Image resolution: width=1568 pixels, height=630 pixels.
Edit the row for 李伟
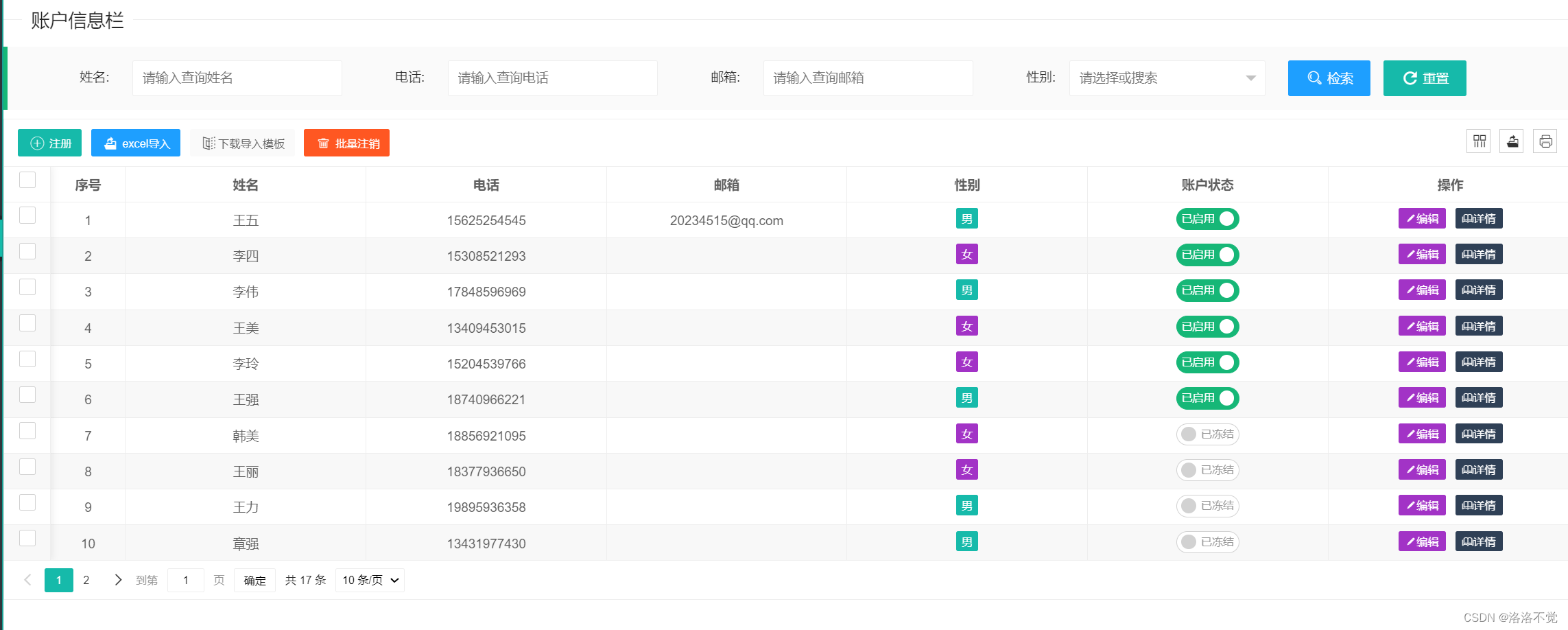point(1422,290)
